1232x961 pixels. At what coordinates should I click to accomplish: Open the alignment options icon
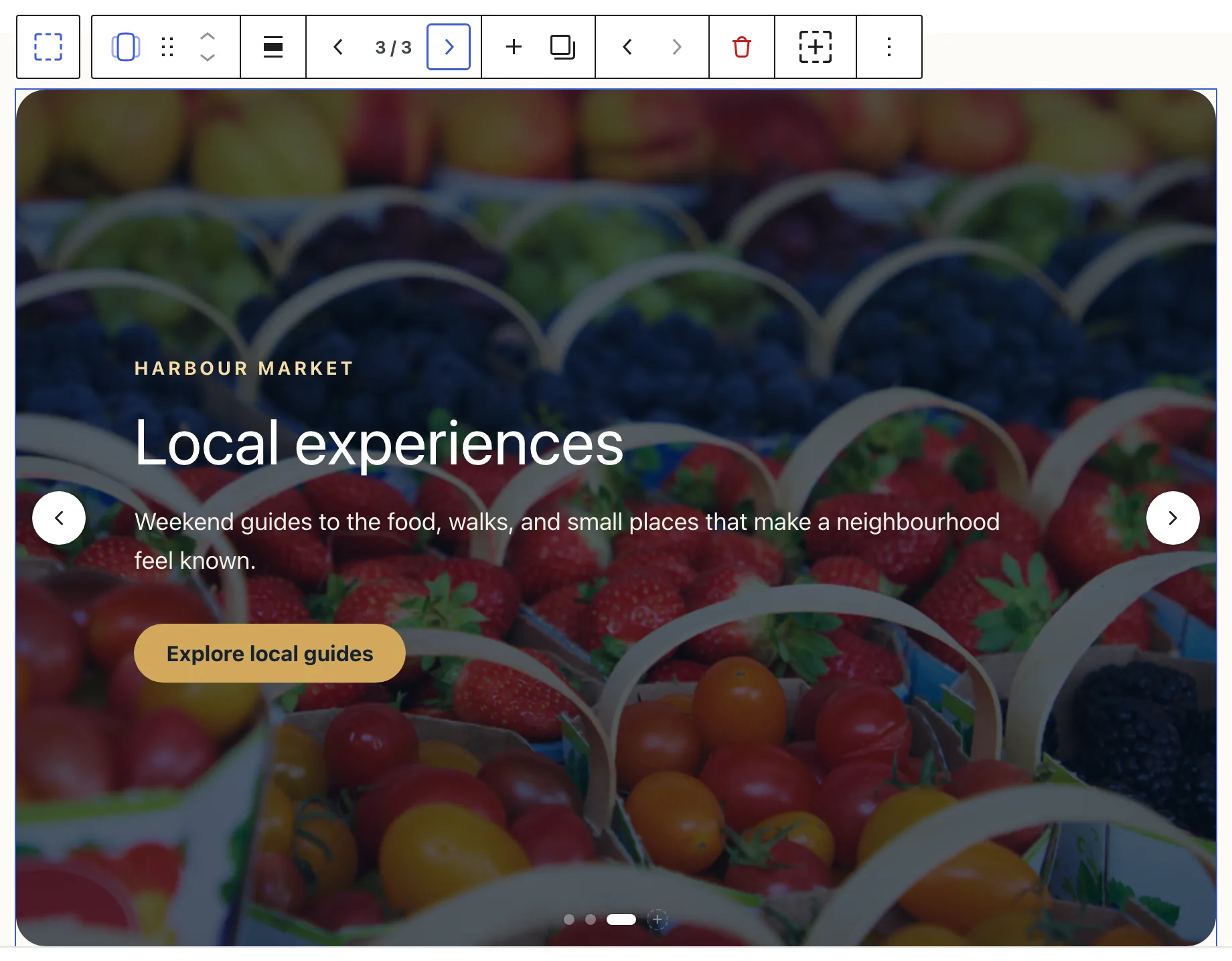click(x=273, y=47)
